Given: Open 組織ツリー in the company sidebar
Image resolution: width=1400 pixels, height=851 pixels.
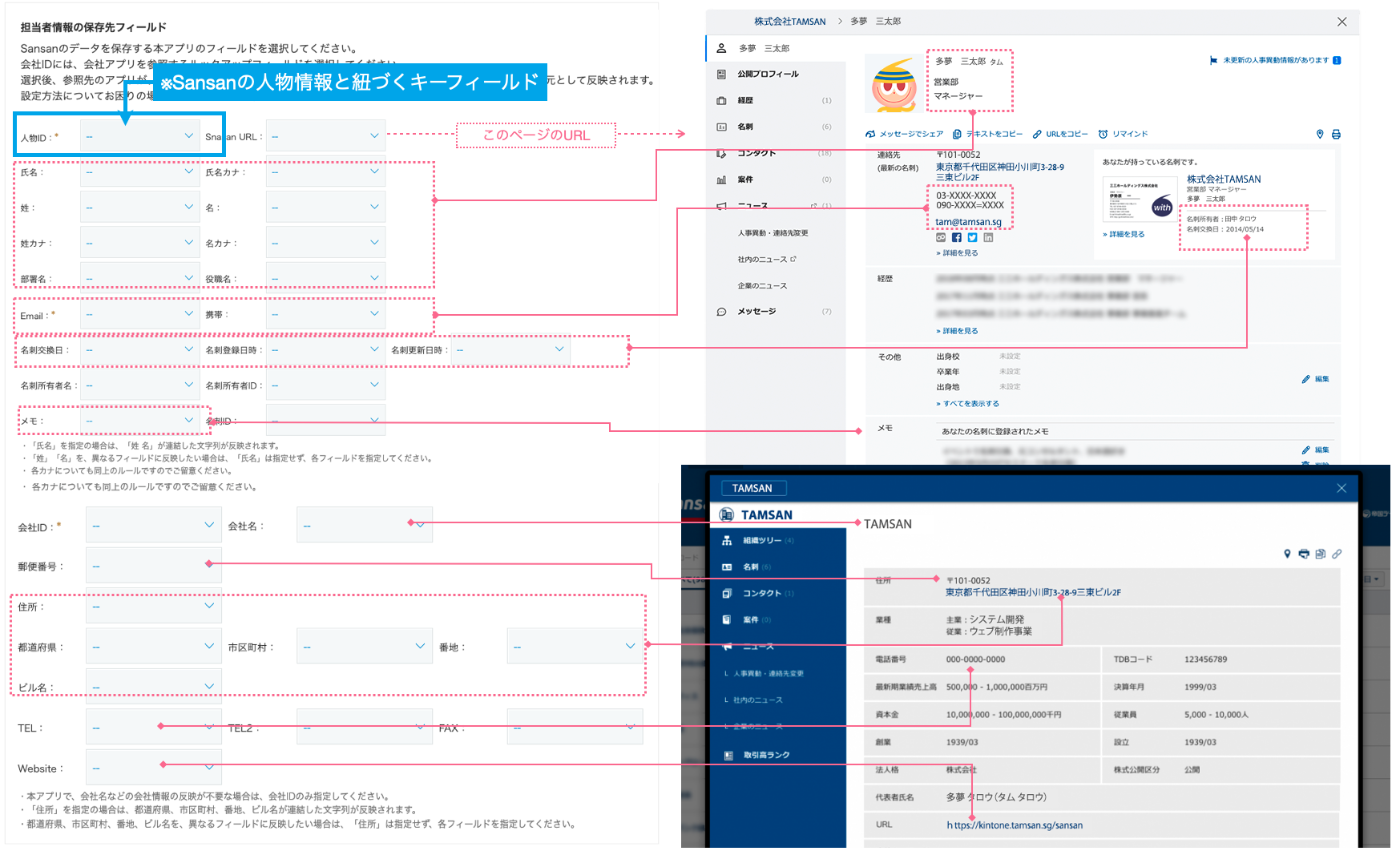Looking at the screenshot, I should click(x=761, y=541).
